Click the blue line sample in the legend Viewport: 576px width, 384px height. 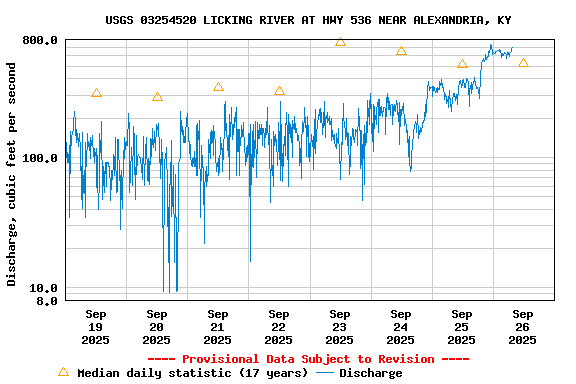click(325, 373)
